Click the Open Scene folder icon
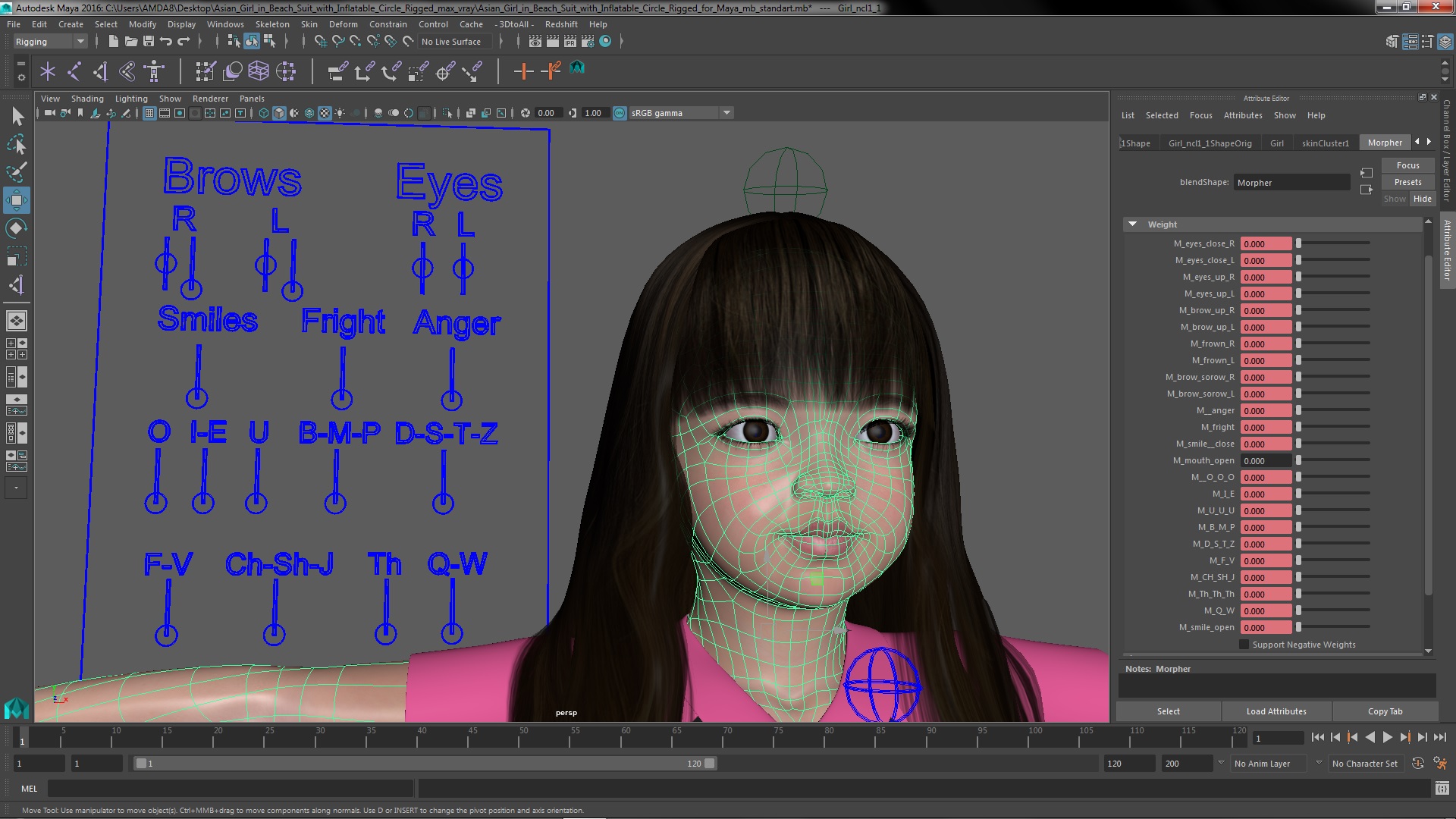Viewport: 1456px width, 819px height. [130, 42]
